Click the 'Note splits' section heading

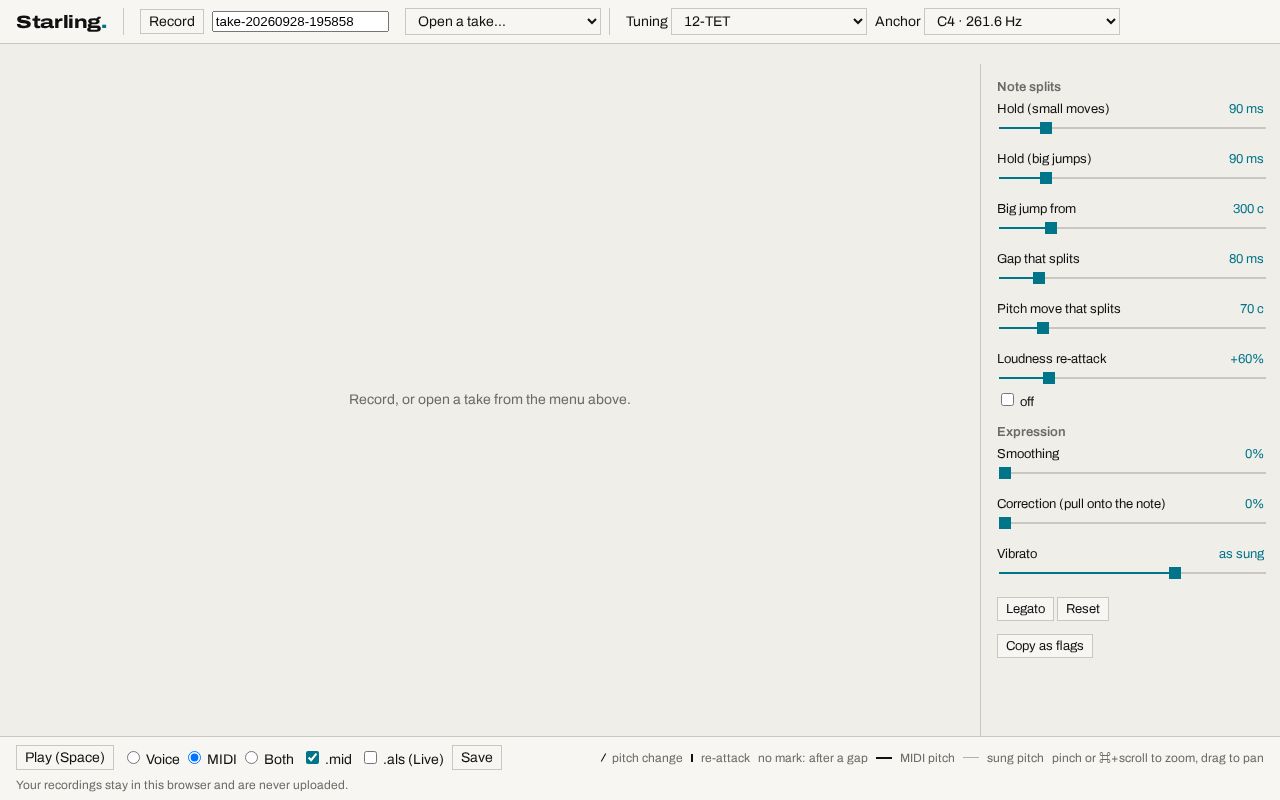click(x=1029, y=87)
